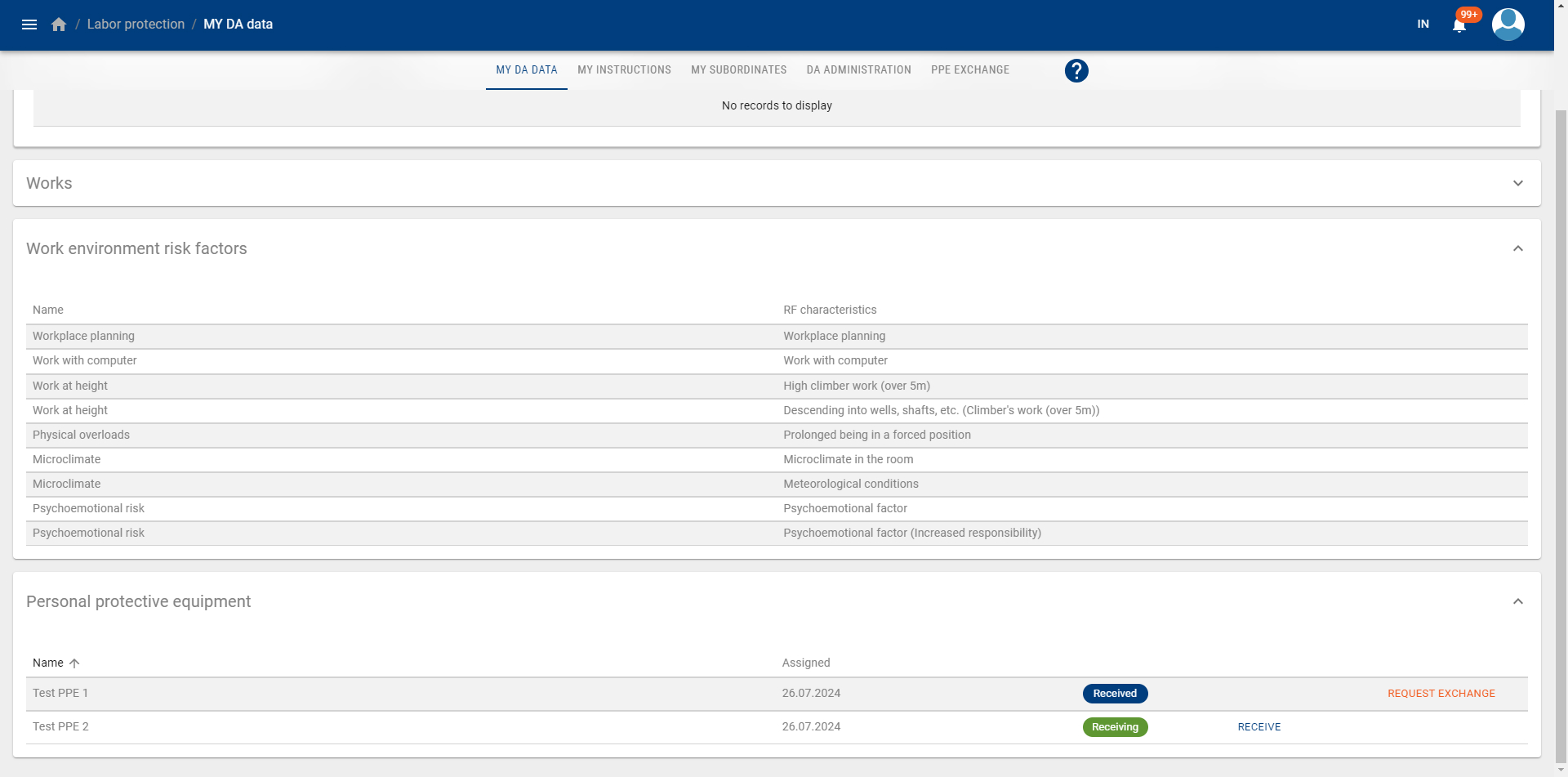Click the MY DA data breadcrumb title
The height and width of the screenshot is (777, 1568).
[238, 25]
